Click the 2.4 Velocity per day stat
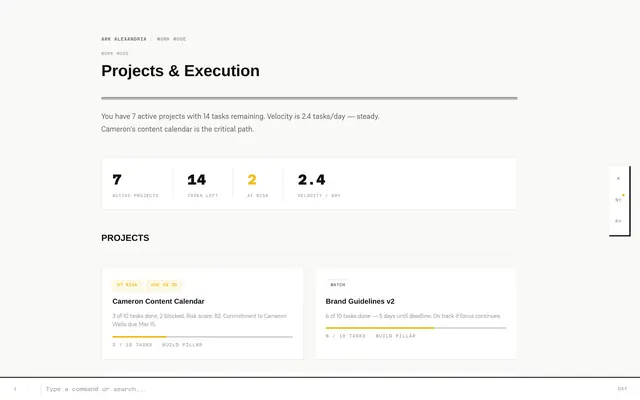The height and width of the screenshot is (400, 640). point(319,185)
